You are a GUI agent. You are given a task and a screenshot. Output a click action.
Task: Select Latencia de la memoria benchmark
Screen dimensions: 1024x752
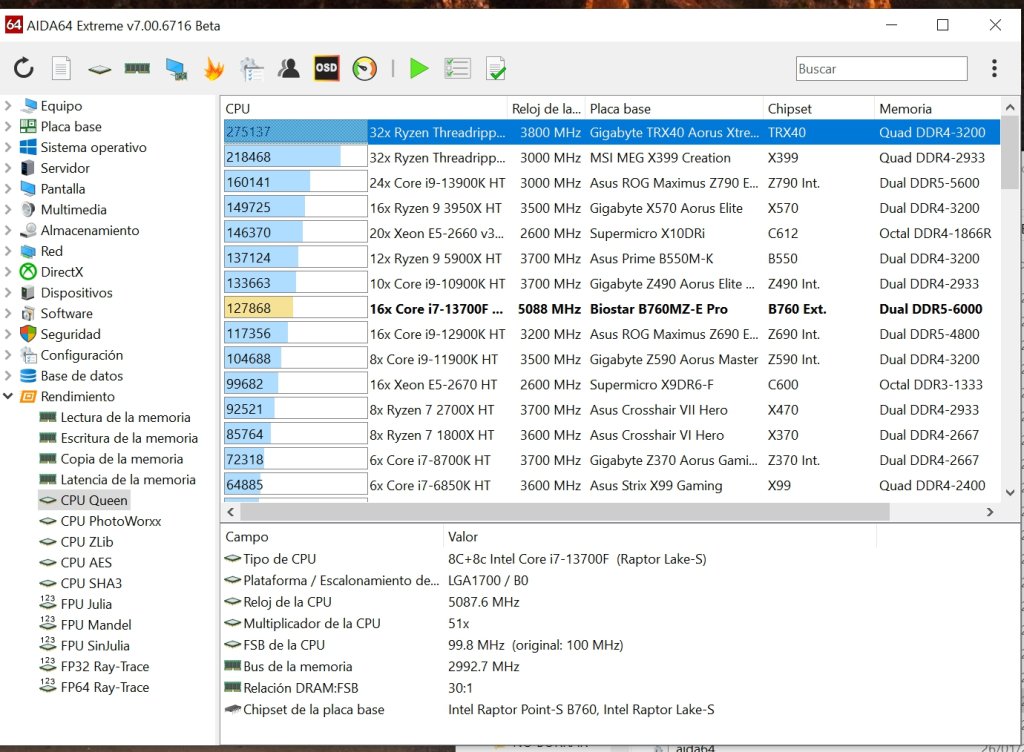(128, 480)
